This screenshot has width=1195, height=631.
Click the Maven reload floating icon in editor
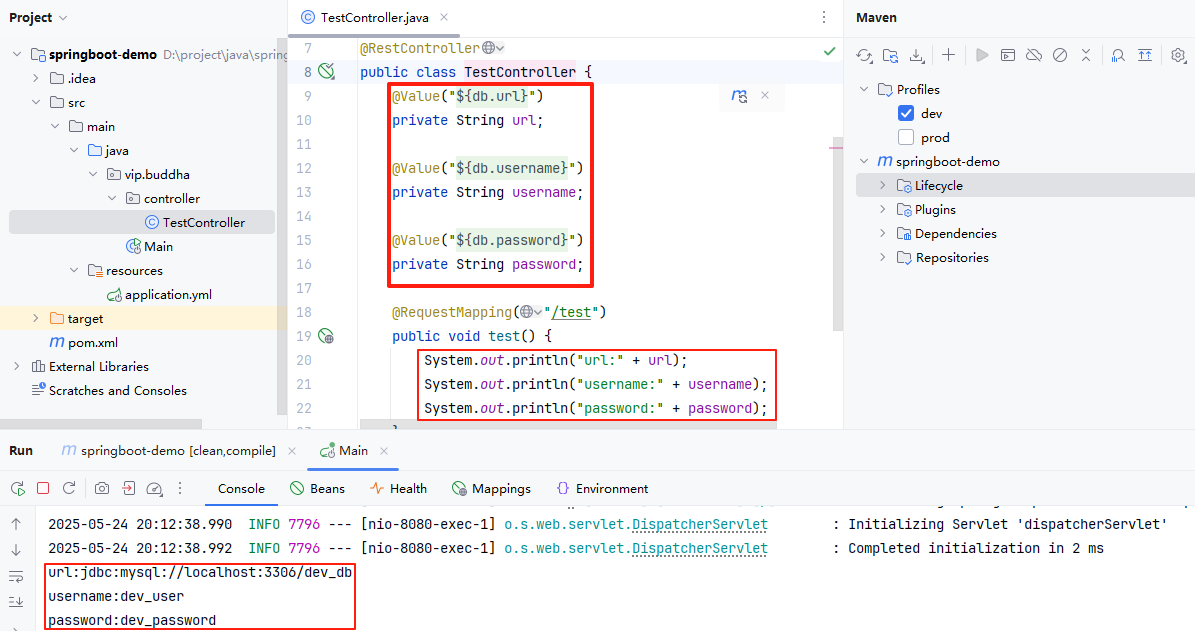739,96
